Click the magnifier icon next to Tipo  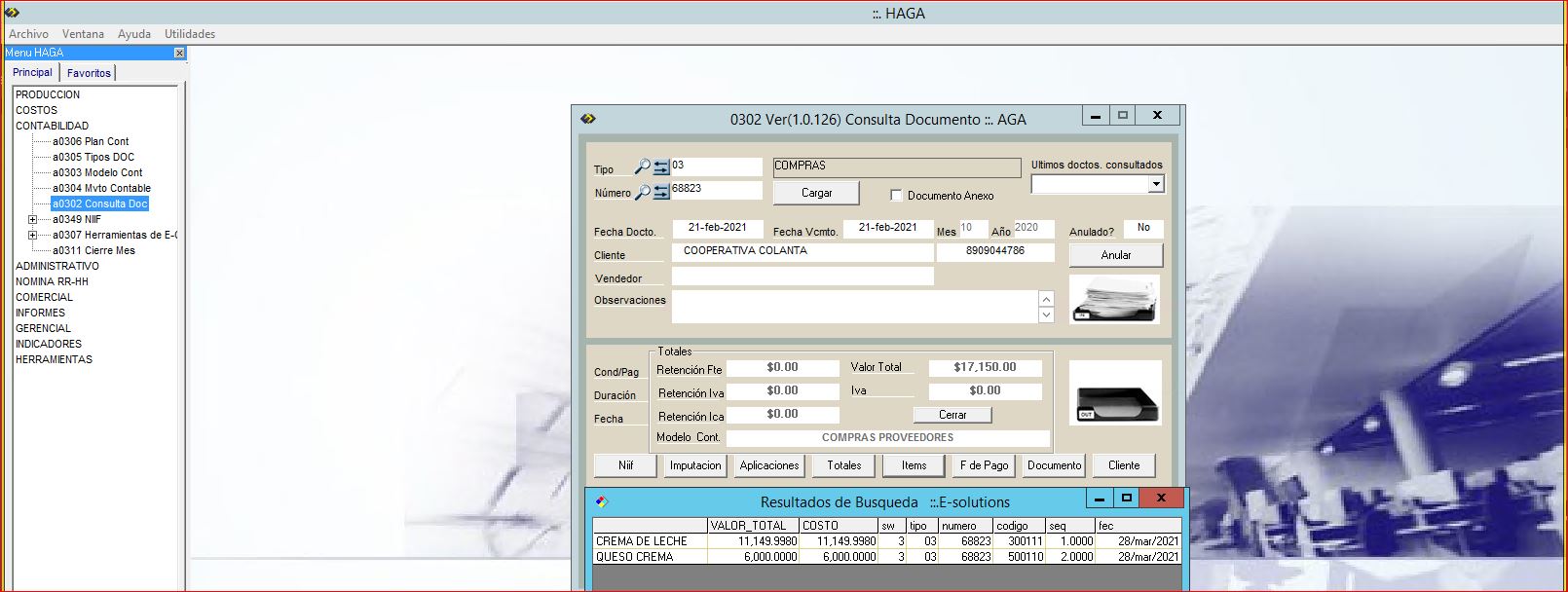click(642, 167)
